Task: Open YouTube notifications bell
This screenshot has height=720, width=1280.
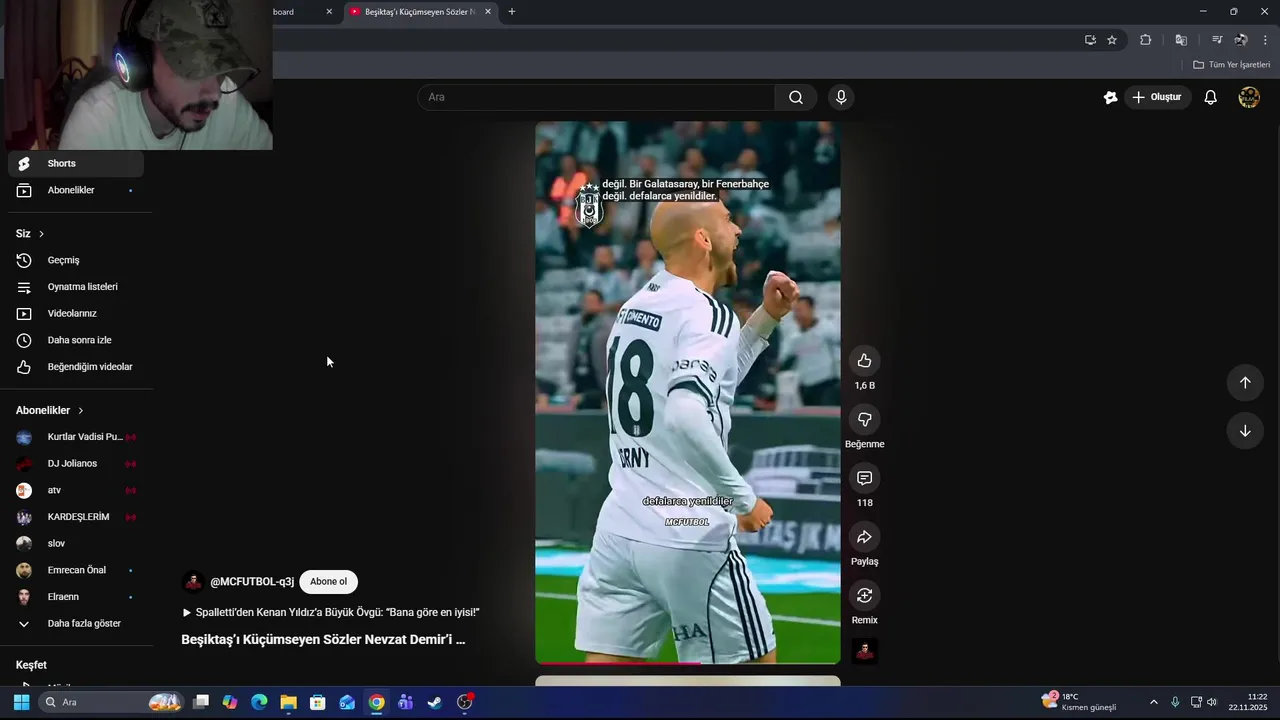Action: pos(1210,97)
